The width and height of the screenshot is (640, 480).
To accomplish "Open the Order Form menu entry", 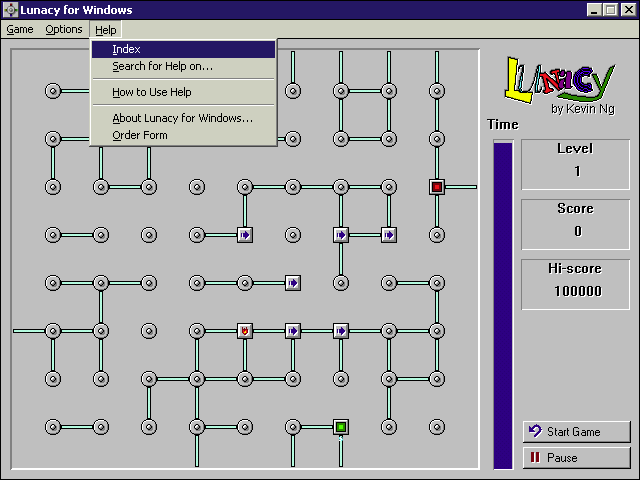I will point(140,135).
